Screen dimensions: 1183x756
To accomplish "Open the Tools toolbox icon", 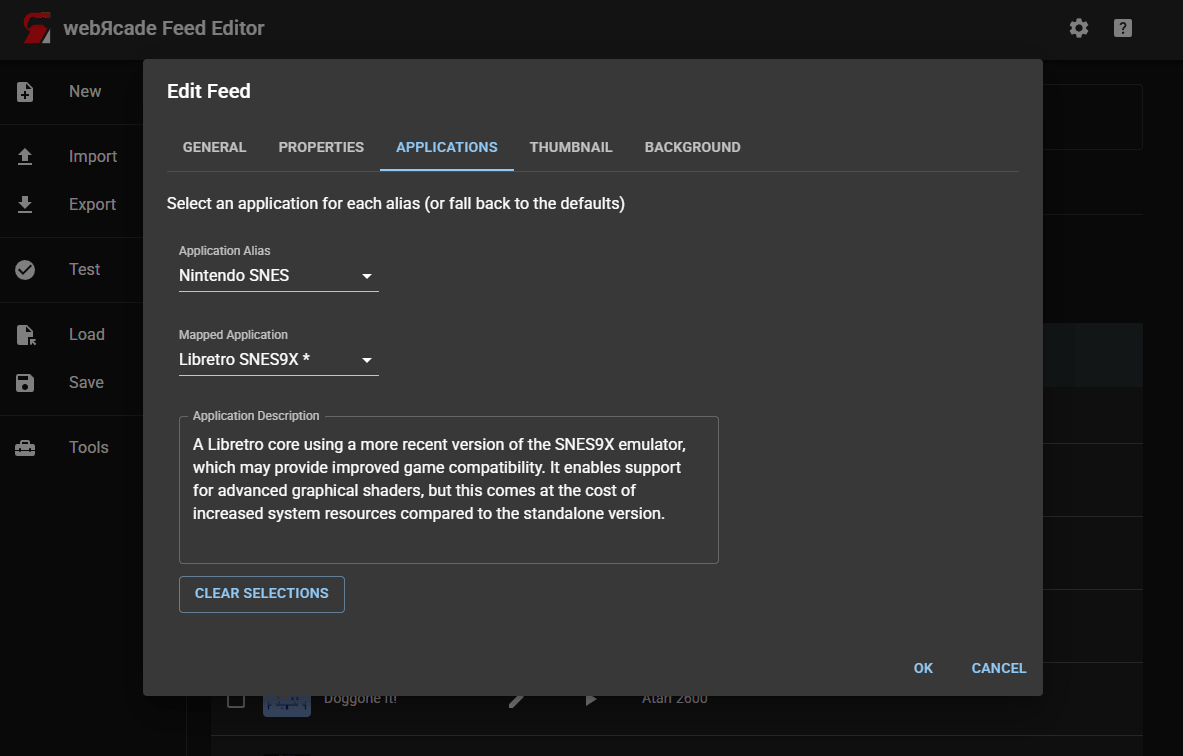I will (26, 448).
